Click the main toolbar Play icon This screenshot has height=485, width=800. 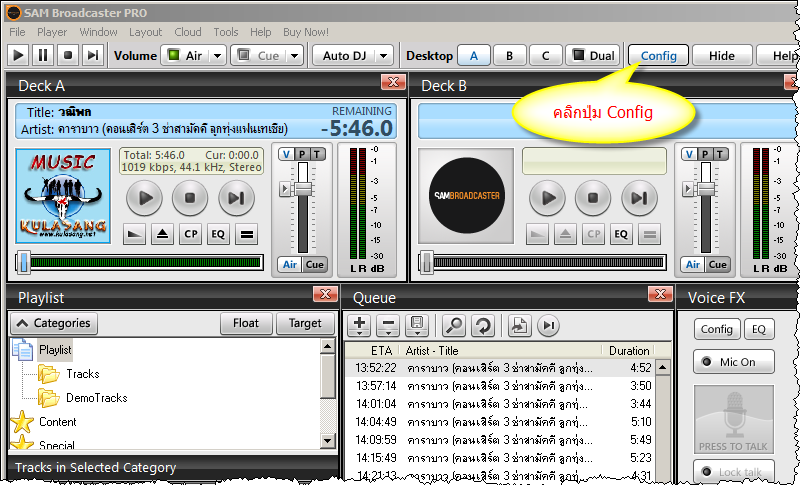pos(18,55)
